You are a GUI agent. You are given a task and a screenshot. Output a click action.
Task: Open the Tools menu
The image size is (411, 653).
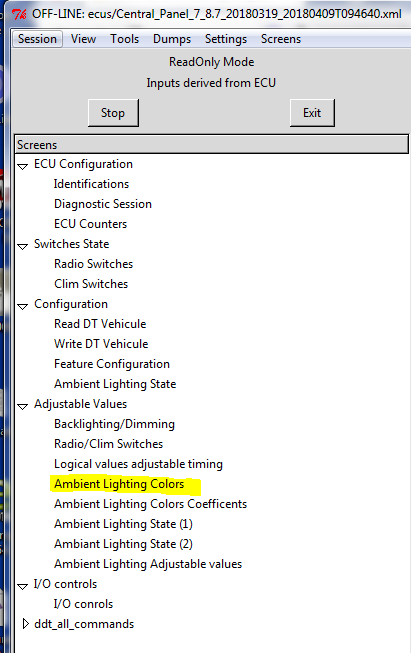125,39
